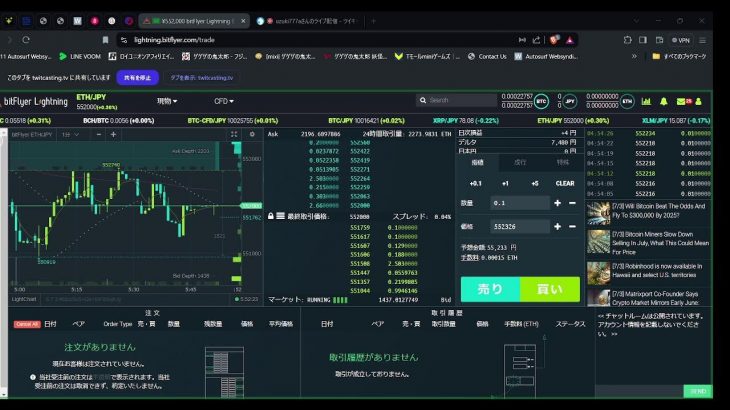Screen dimensions: 730x410
Task: Click the BTC balance circle icon
Action: [x=541, y=101]
